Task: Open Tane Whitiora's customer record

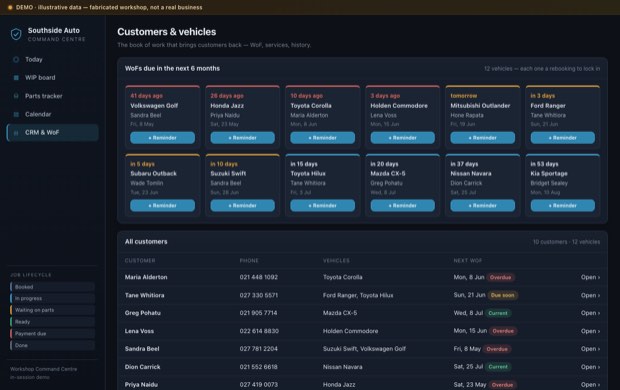Action: tap(590, 295)
